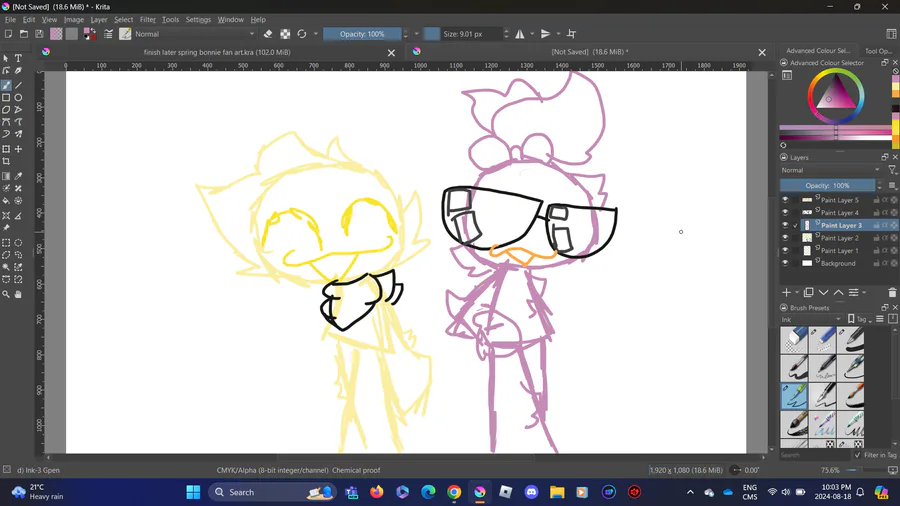Hide Paint Layer 5 via eye icon

785,200
